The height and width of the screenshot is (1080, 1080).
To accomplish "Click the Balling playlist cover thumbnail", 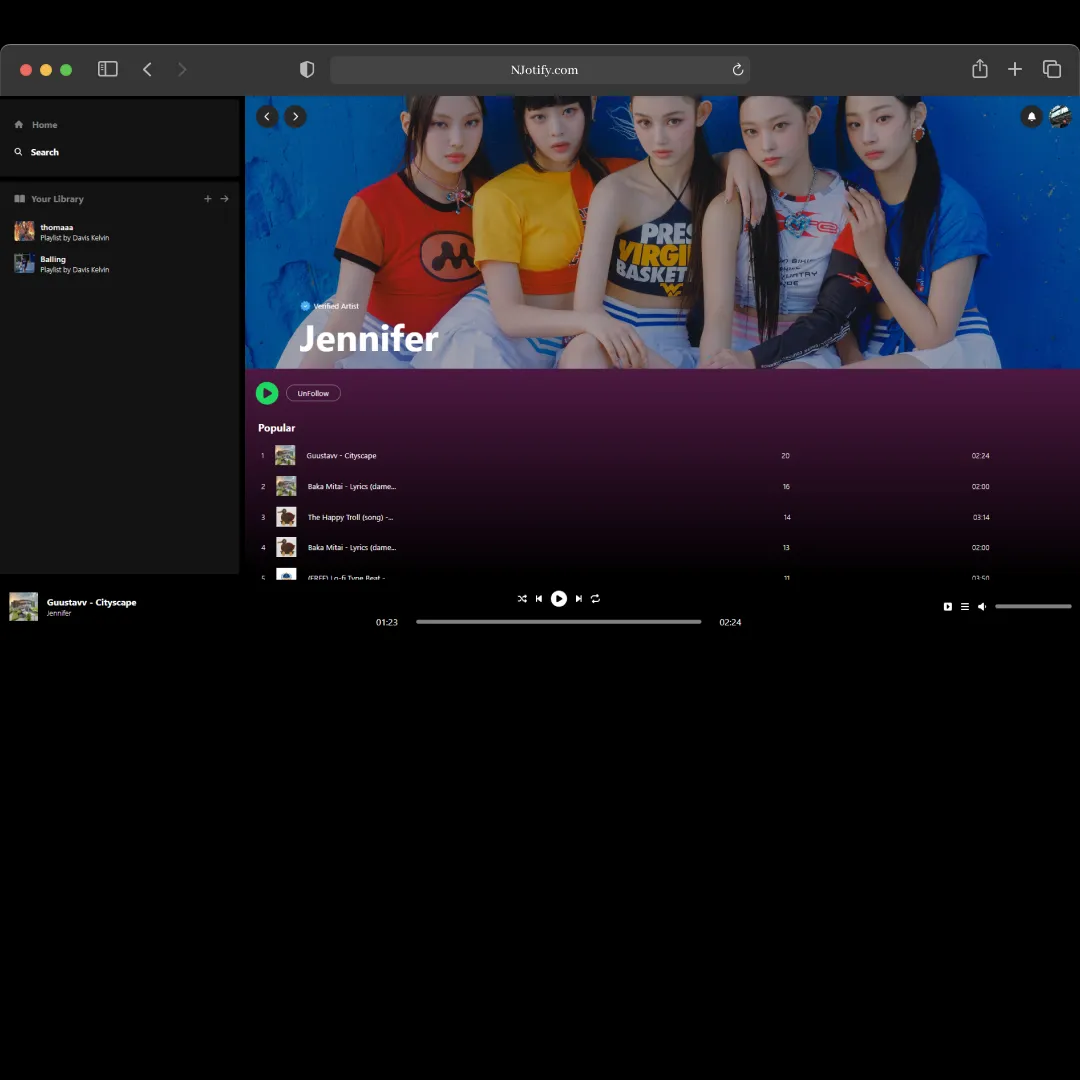I will point(24,263).
